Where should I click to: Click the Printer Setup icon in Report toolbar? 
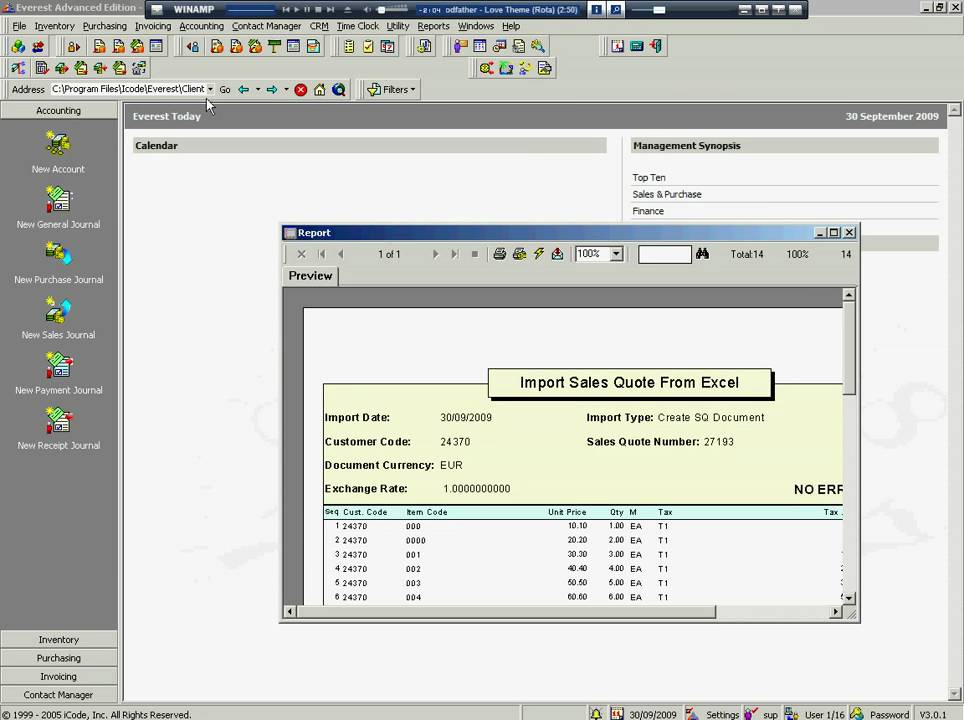[520, 254]
